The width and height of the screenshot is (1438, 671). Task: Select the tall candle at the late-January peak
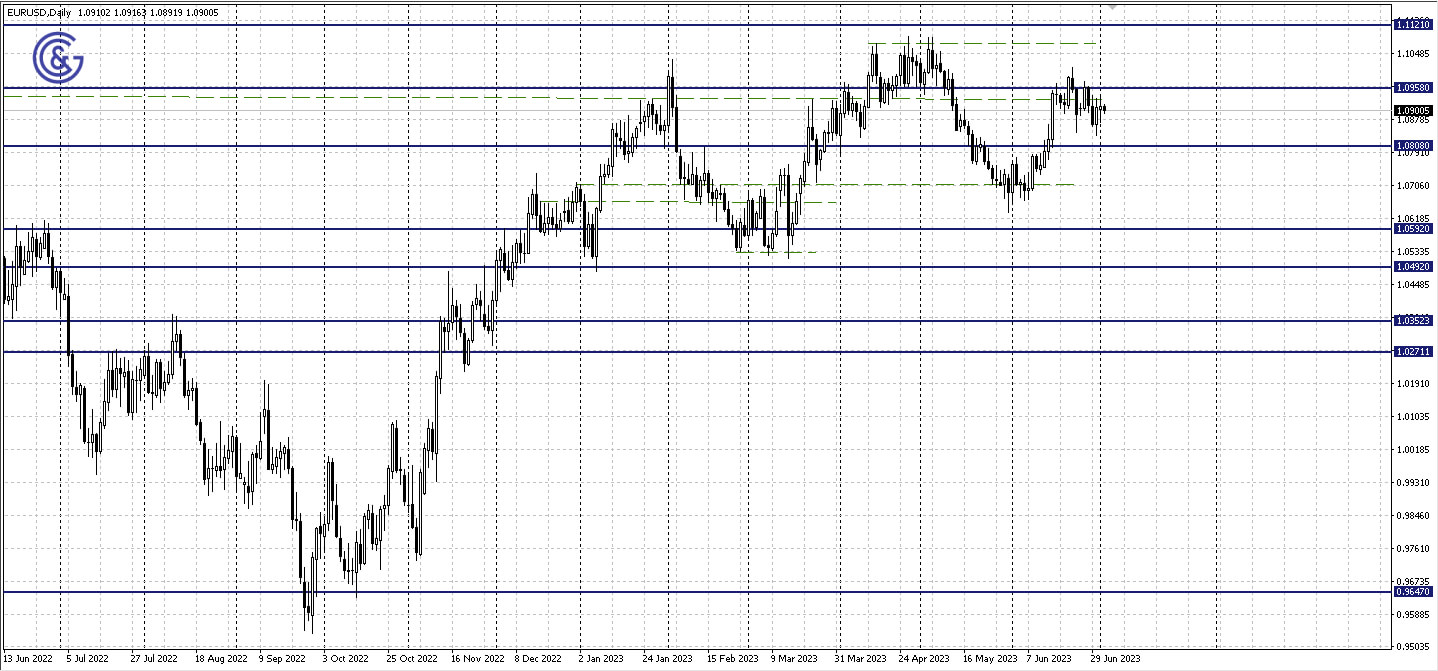[x=671, y=90]
